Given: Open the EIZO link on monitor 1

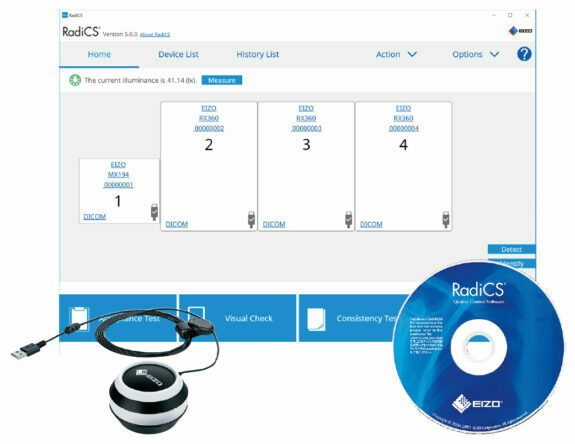Looking at the screenshot, I should [x=118, y=165].
